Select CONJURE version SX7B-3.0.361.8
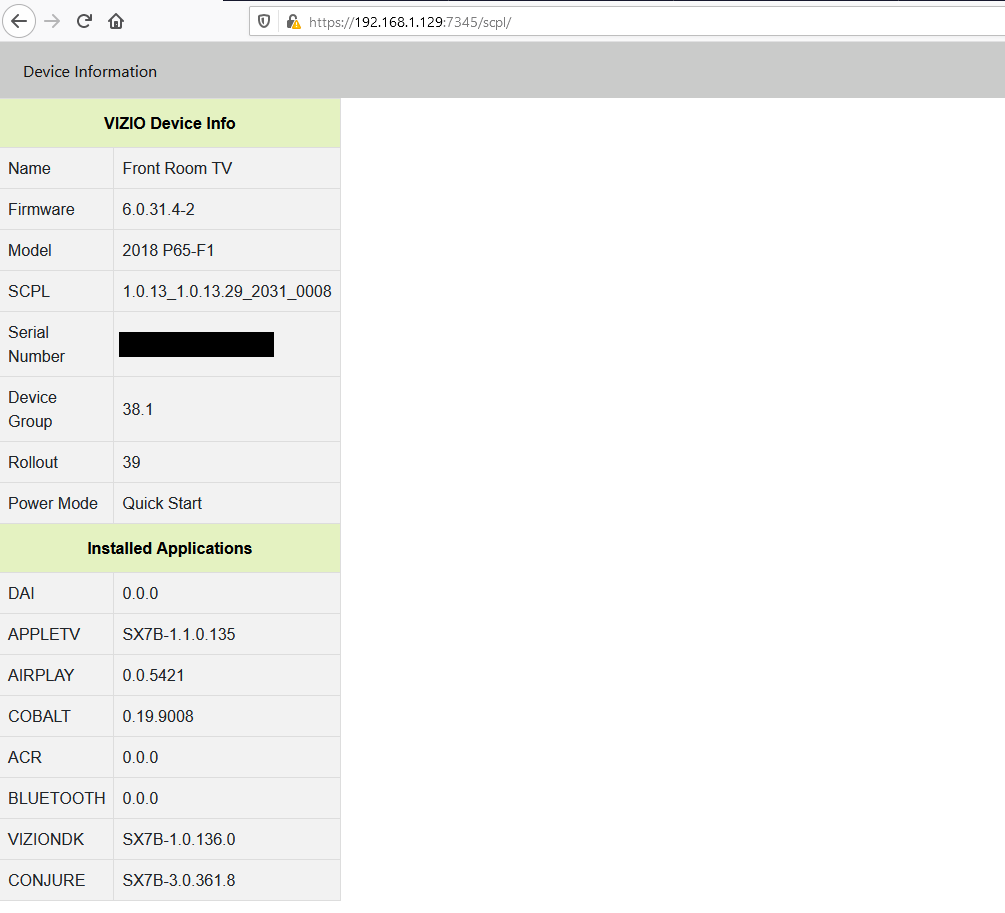This screenshot has width=1005, height=913. tap(179, 880)
